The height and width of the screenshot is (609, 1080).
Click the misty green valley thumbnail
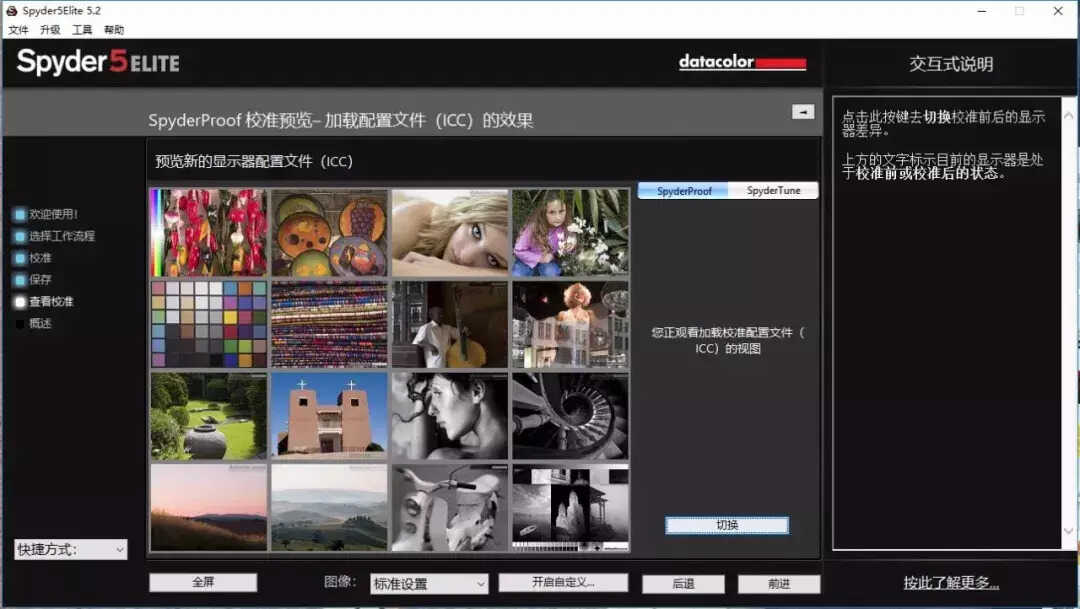[x=329, y=508]
